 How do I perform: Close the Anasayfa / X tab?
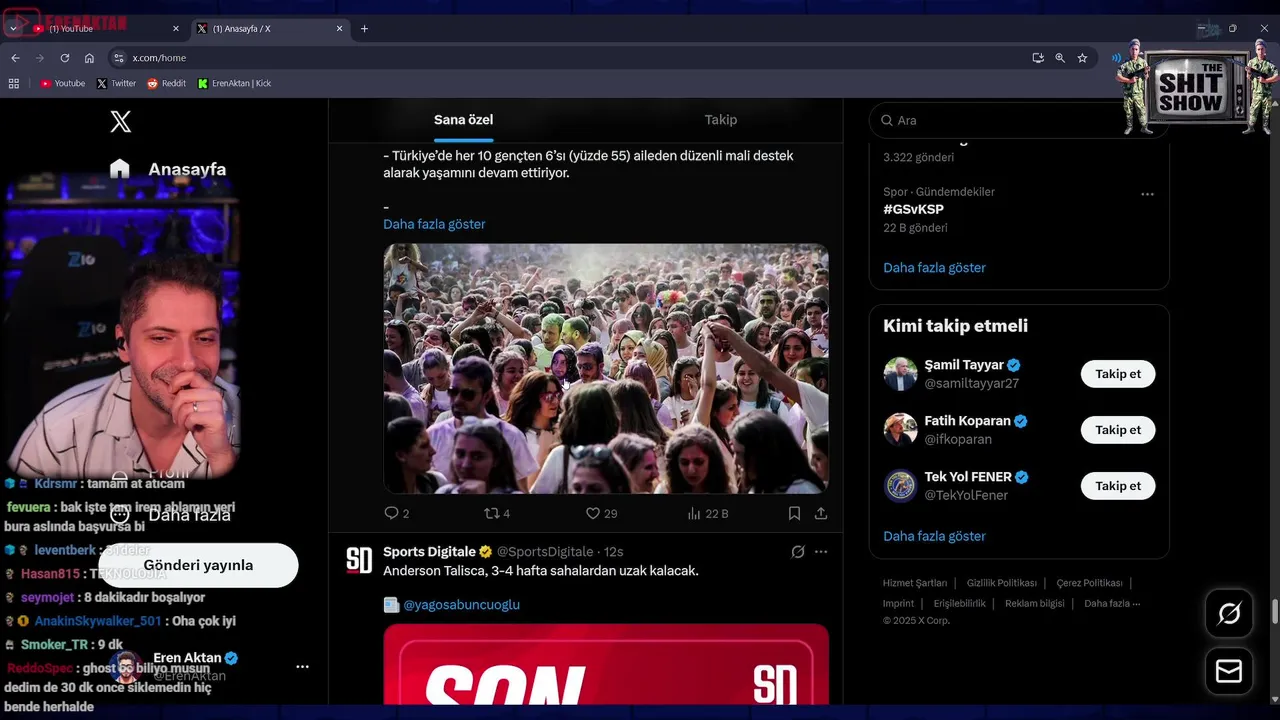pyautogui.click(x=340, y=29)
